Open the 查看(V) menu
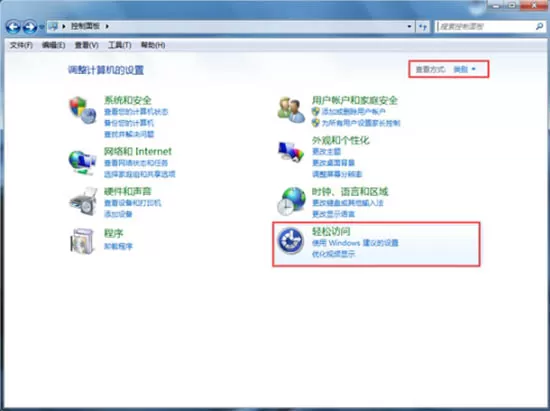 click(86, 45)
